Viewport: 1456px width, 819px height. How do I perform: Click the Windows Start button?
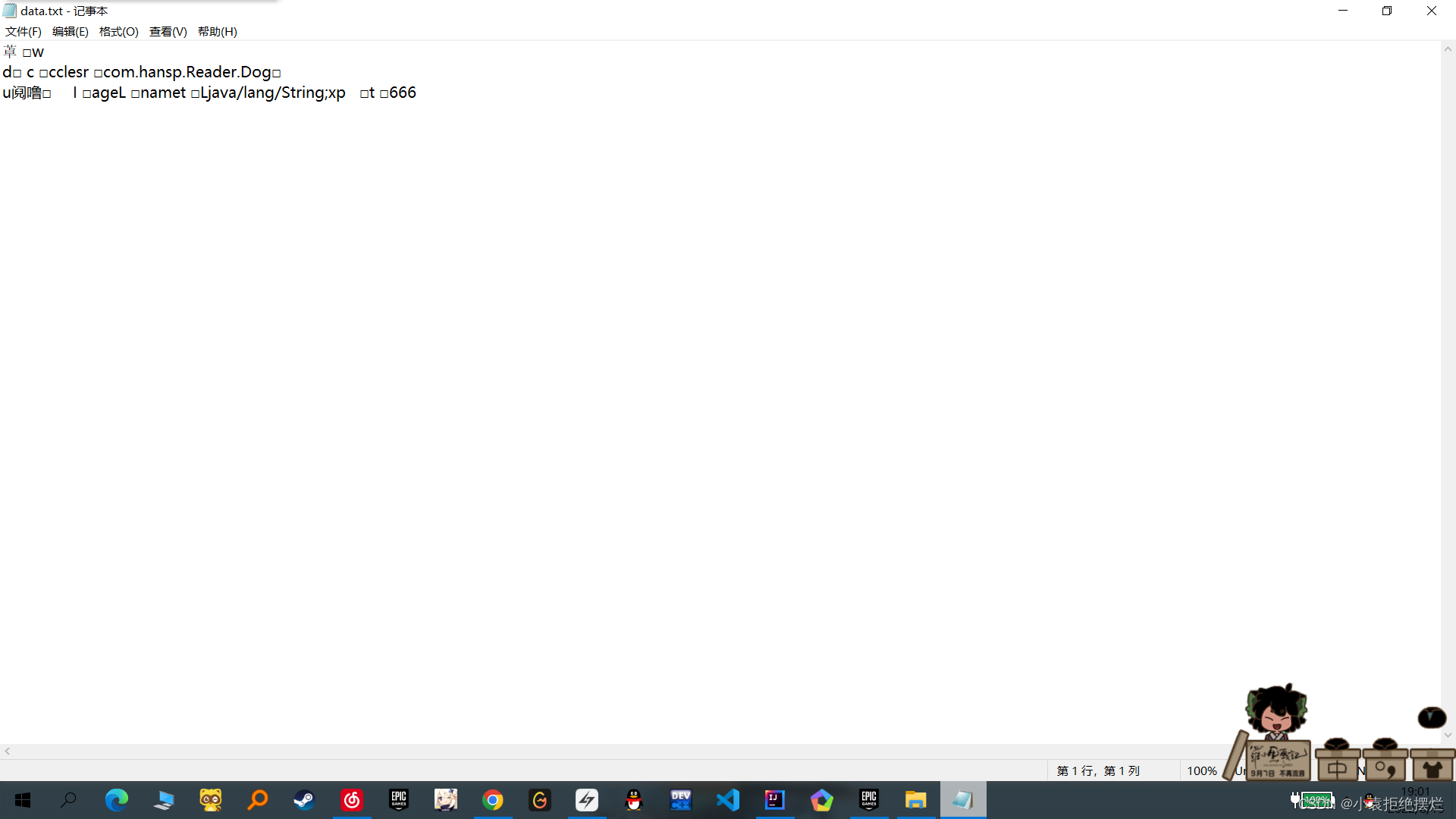click(x=23, y=800)
